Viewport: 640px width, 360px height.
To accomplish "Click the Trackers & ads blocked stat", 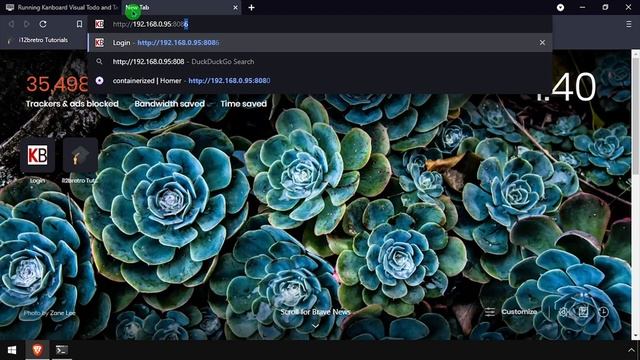I will pos(72,104).
